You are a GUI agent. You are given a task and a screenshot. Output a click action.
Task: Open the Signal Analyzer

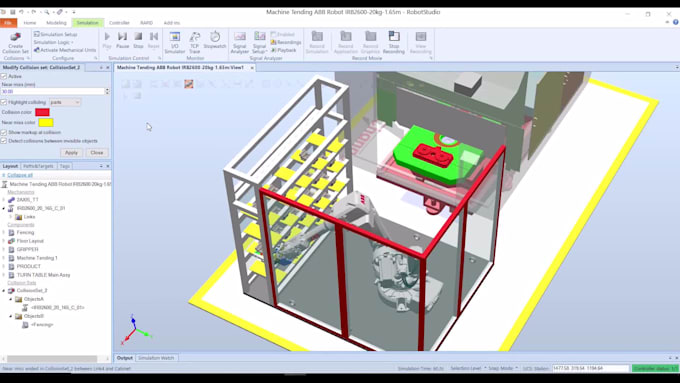click(x=239, y=43)
